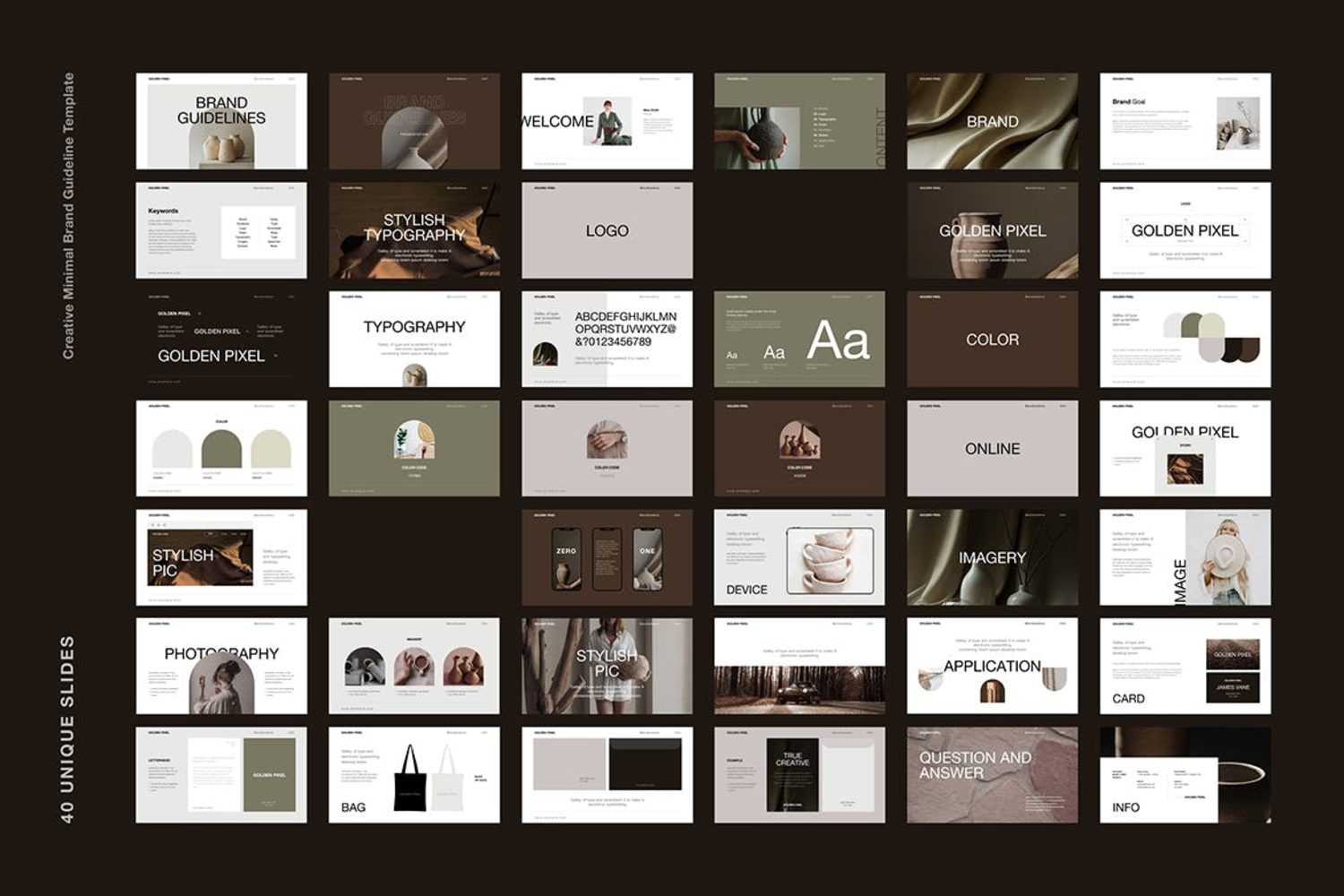Open the brown color code slide with vases
Viewport: 1344px width, 896px height.
click(x=799, y=448)
